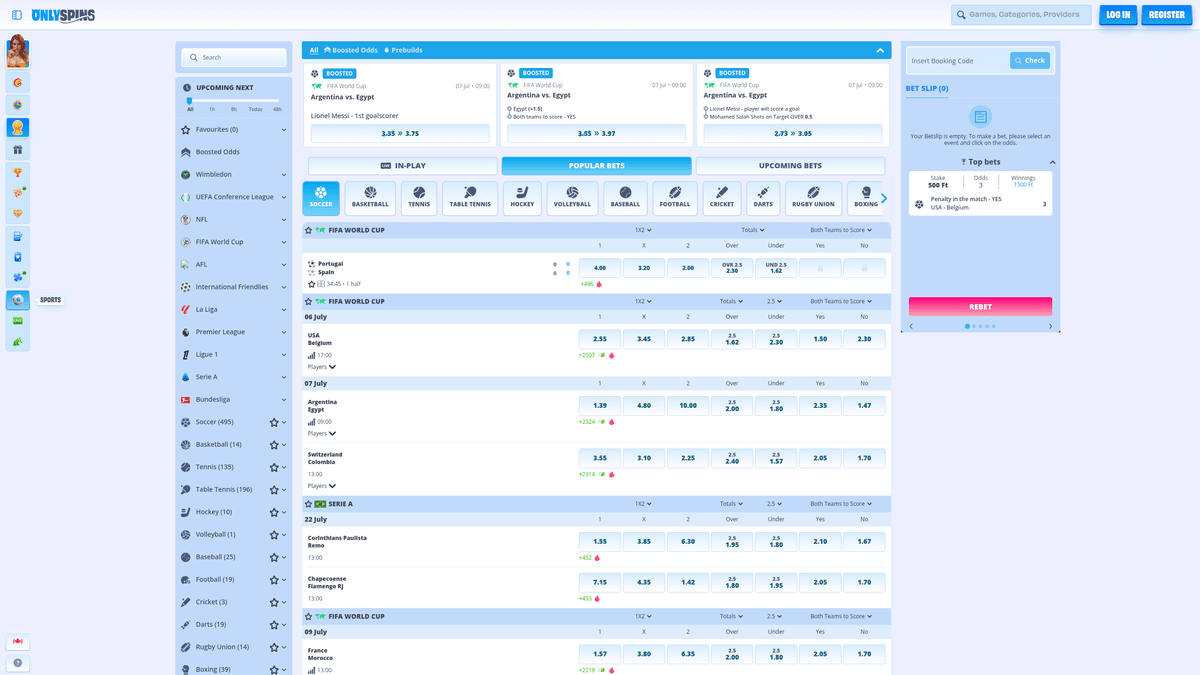1200x675 pixels.
Task: Click the REBET button
Action: 980,307
